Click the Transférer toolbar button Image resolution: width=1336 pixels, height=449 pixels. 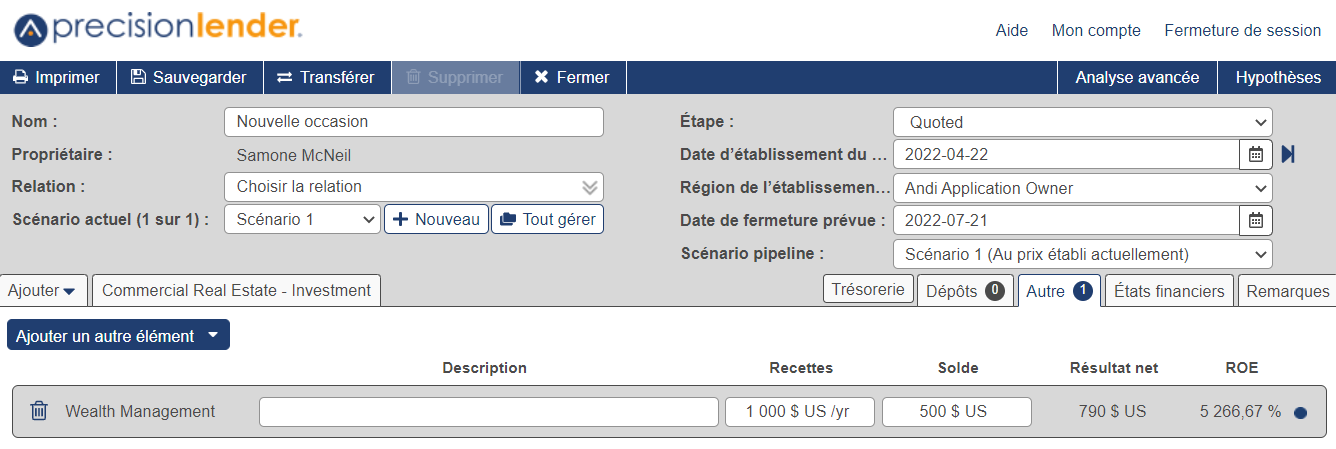click(326, 77)
